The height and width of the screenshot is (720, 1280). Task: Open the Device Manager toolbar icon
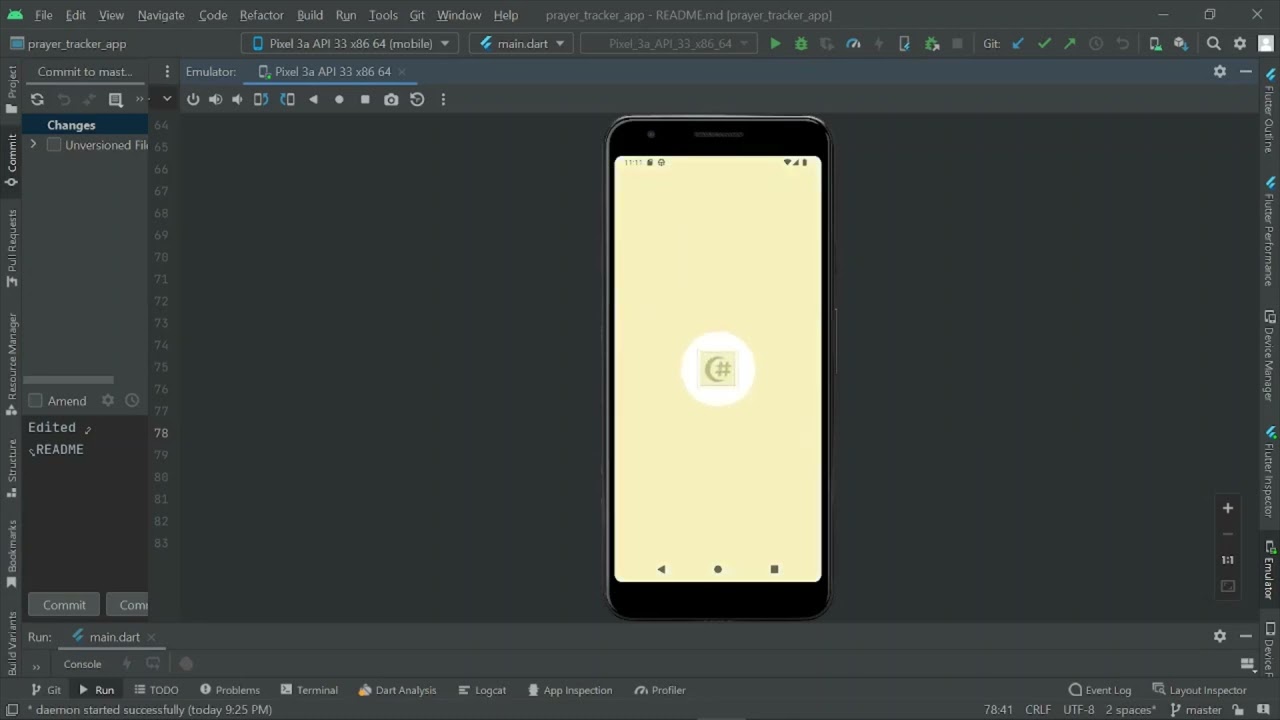click(x=1155, y=43)
